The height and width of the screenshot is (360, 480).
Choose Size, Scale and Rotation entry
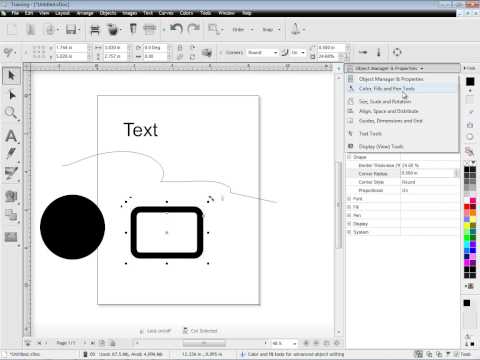coord(402,101)
